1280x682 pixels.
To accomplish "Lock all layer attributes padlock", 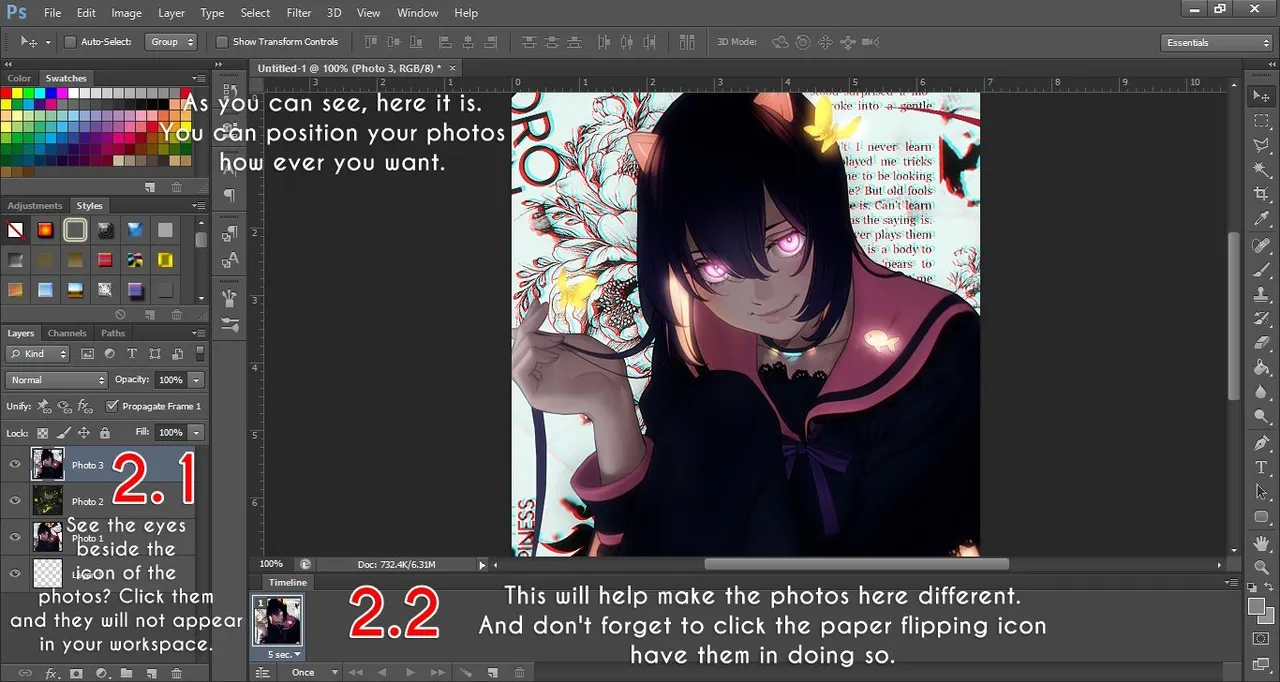I will click(105, 433).
